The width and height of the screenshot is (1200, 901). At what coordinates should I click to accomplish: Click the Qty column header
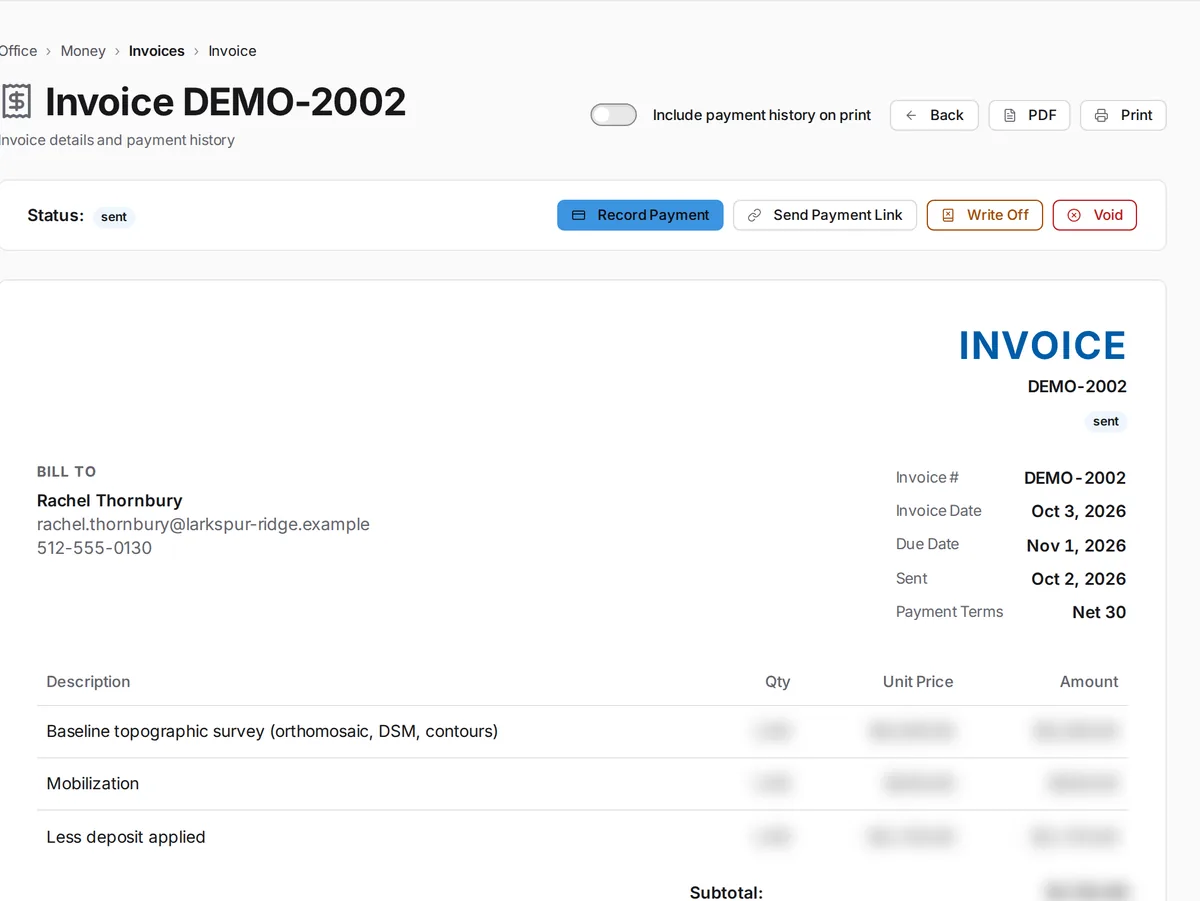(x=777, y=682)
